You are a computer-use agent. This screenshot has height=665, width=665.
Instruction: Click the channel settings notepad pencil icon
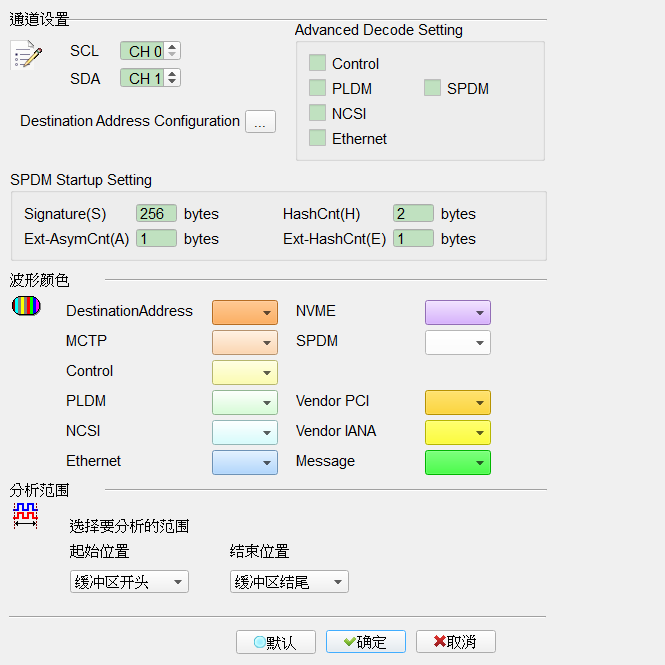26,54
